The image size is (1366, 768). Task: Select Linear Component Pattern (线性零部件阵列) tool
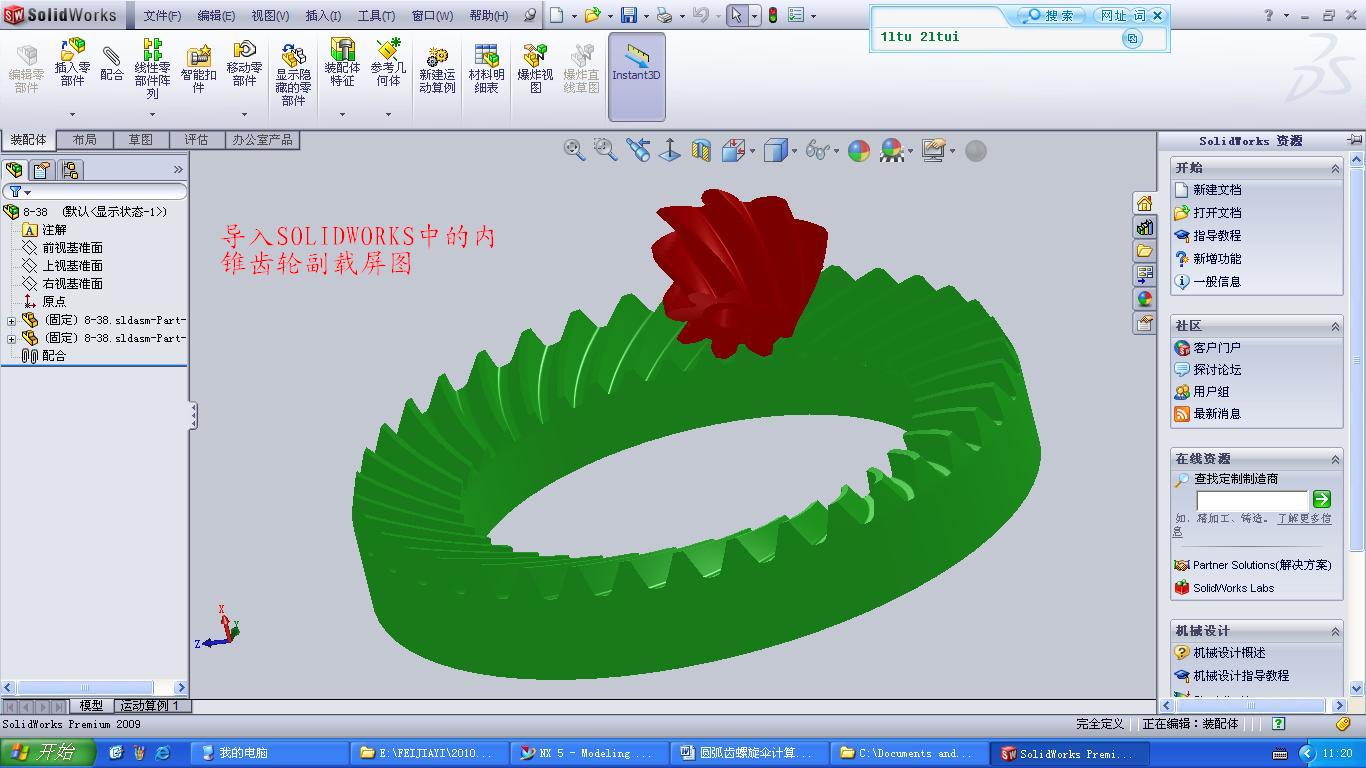pyautogui.click(x=152, y=68)
